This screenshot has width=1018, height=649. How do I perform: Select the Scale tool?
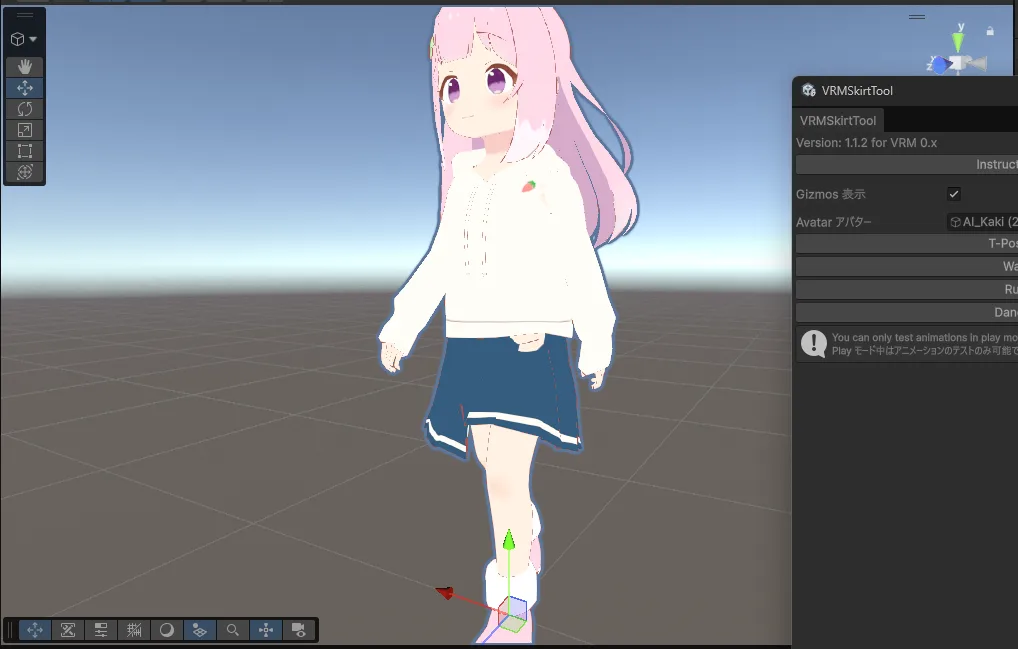pyautogui.click(x=25, y=130)
